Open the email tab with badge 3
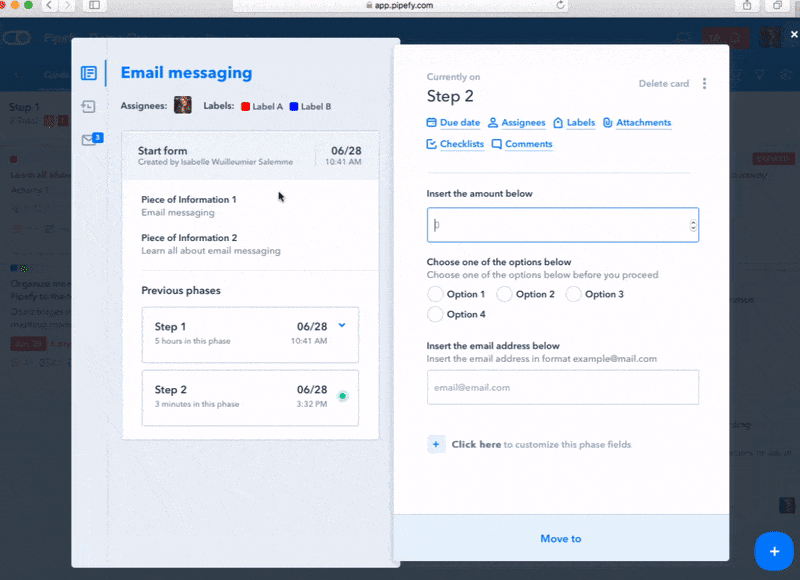This screenshot has height=580, width=800. click(91, 140)
